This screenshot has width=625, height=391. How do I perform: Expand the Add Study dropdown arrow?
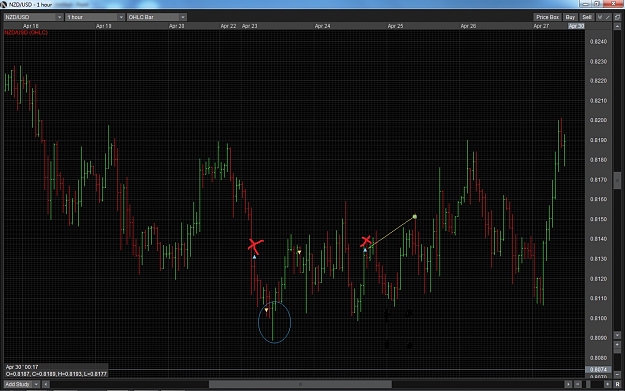click(x=36, y=384)
